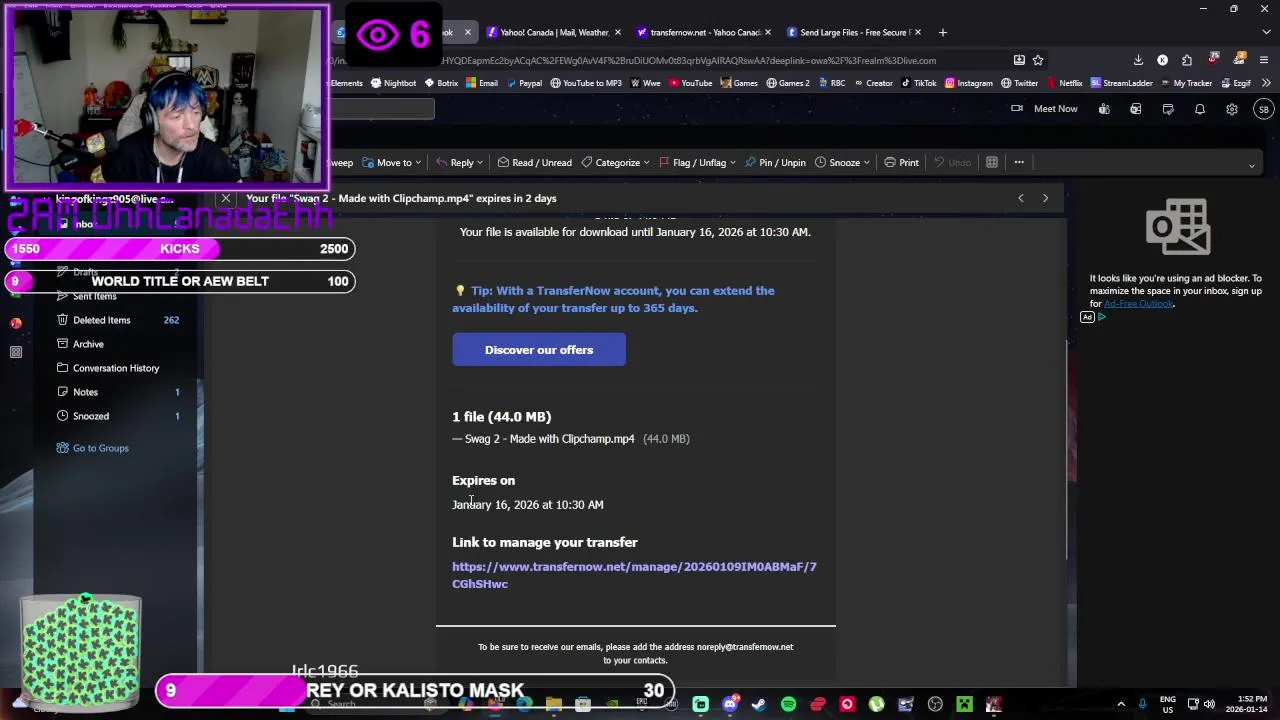The image size is (1280, 720).
Task: Open the Netflix bookmark
Action: (x=1063, y=83)
